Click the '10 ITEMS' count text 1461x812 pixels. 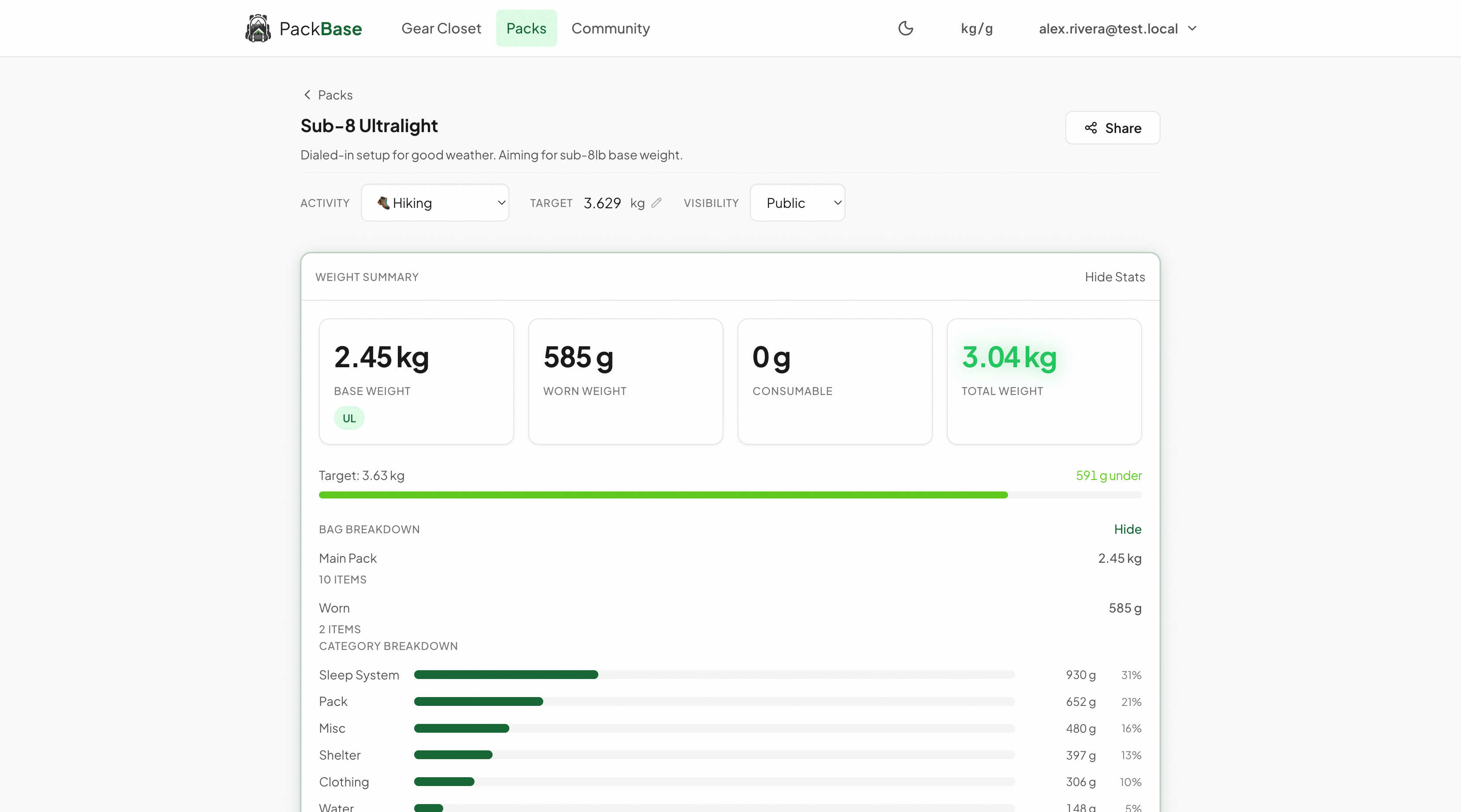343,579
